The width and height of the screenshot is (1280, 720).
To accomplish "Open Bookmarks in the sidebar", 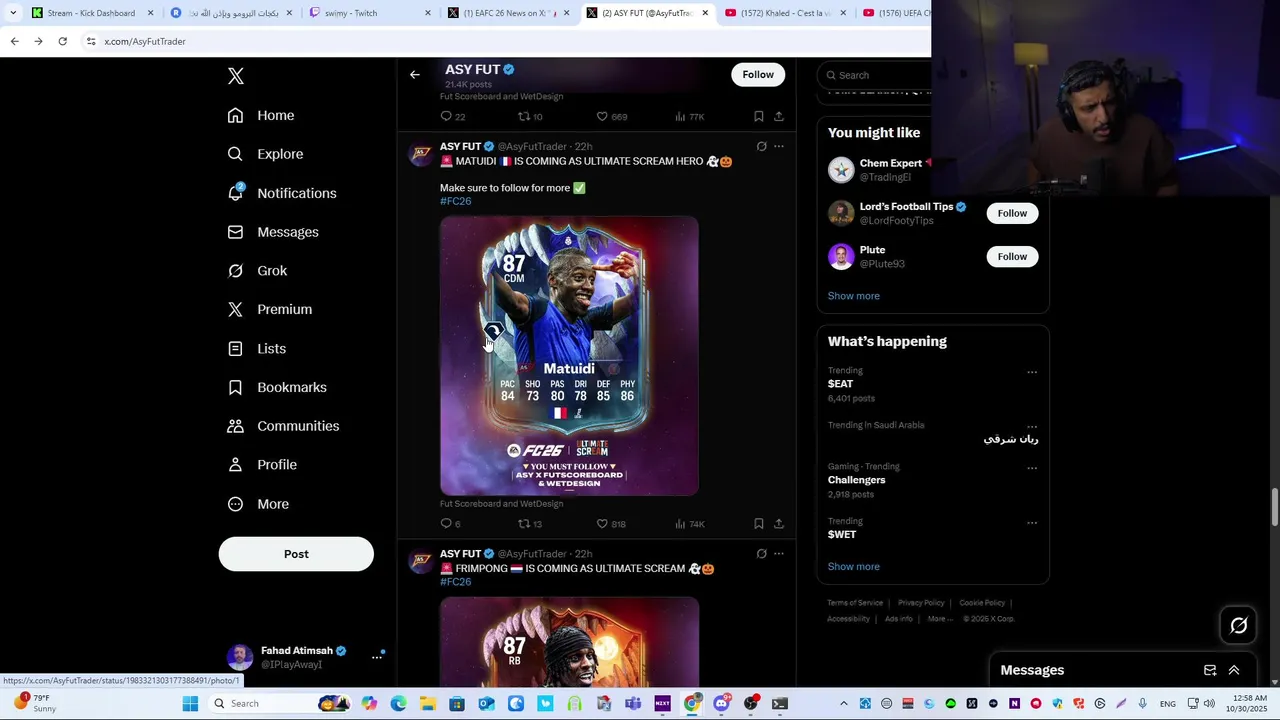I will click(276, 387).
